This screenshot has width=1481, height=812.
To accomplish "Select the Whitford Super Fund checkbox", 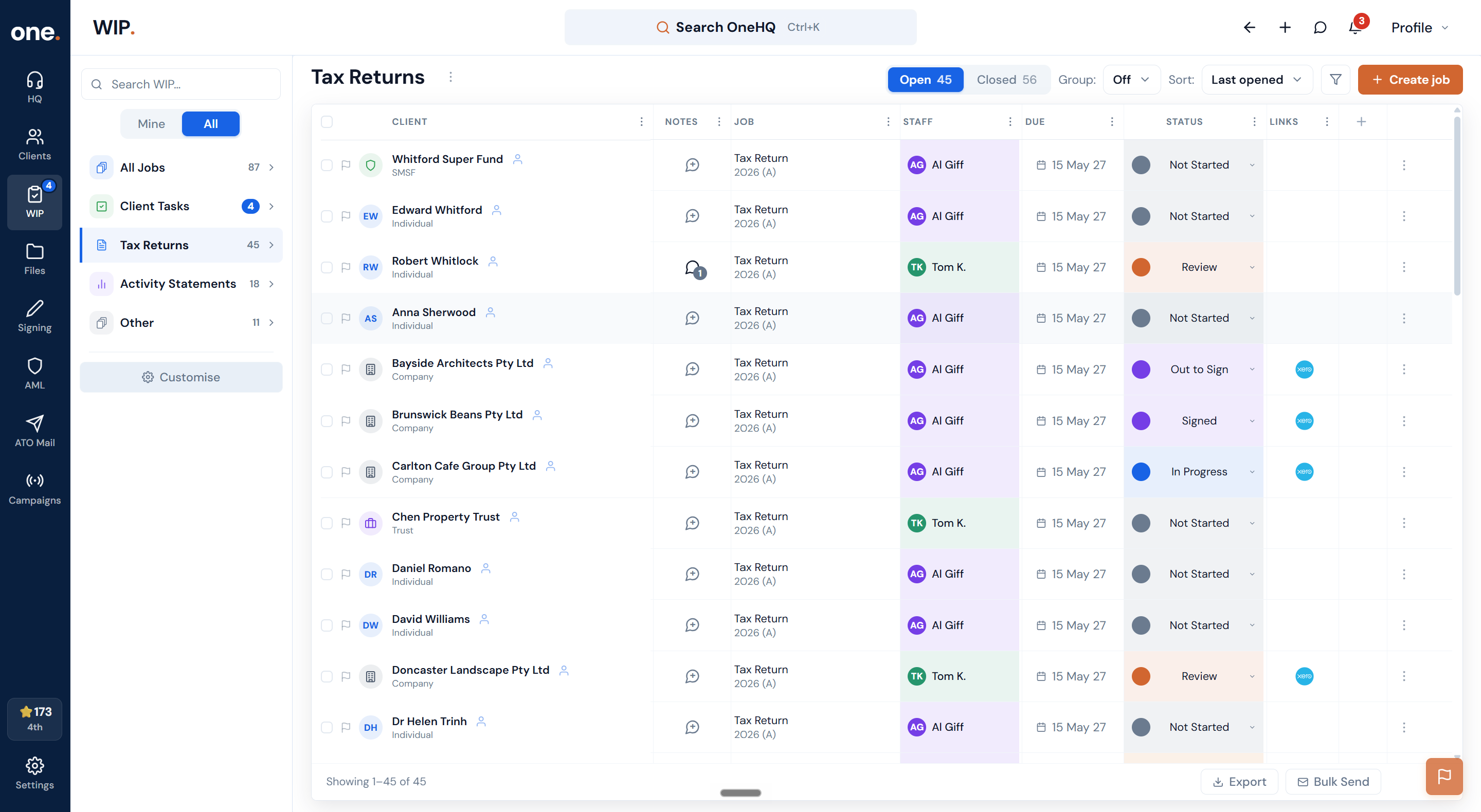I will (327, 165).
